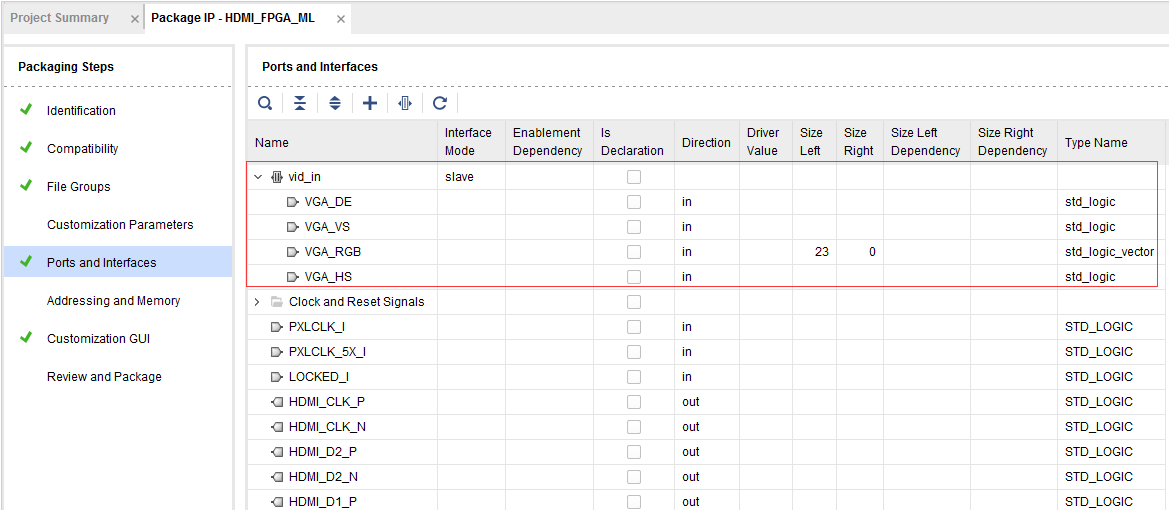Open auto-infer interface toolbar icon
This screenshot has height=510, width=1169.
(x=405, y=104)
